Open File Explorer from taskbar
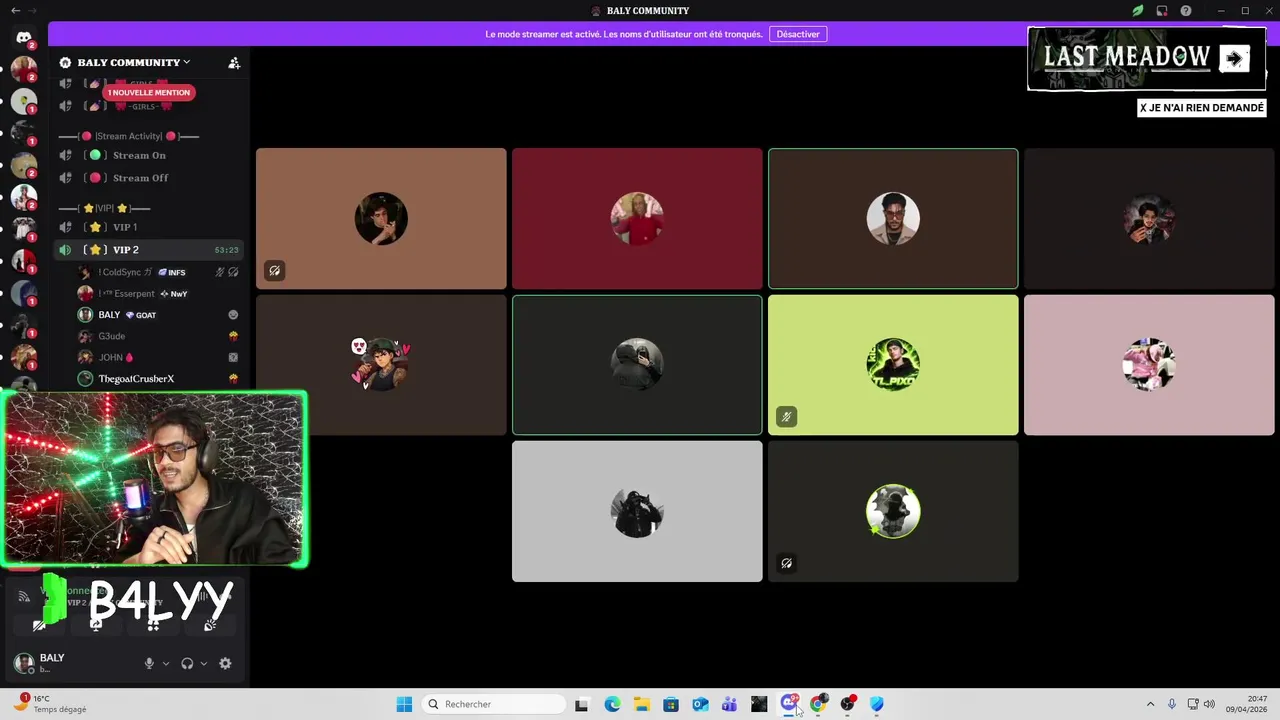The height and width of the screenshot is (720, 1280). [642, 704]
